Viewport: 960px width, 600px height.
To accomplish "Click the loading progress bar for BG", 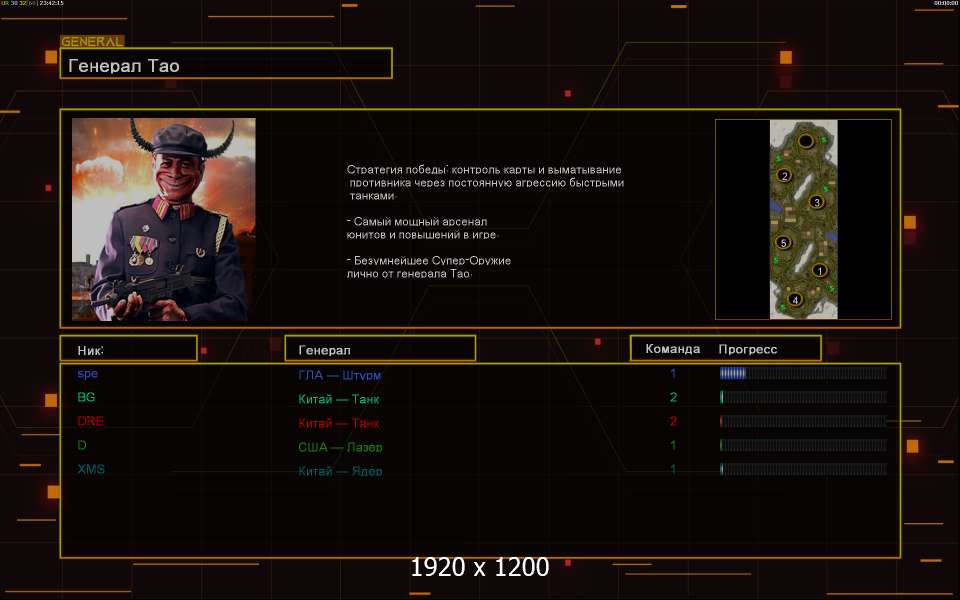I will [803, 397].
